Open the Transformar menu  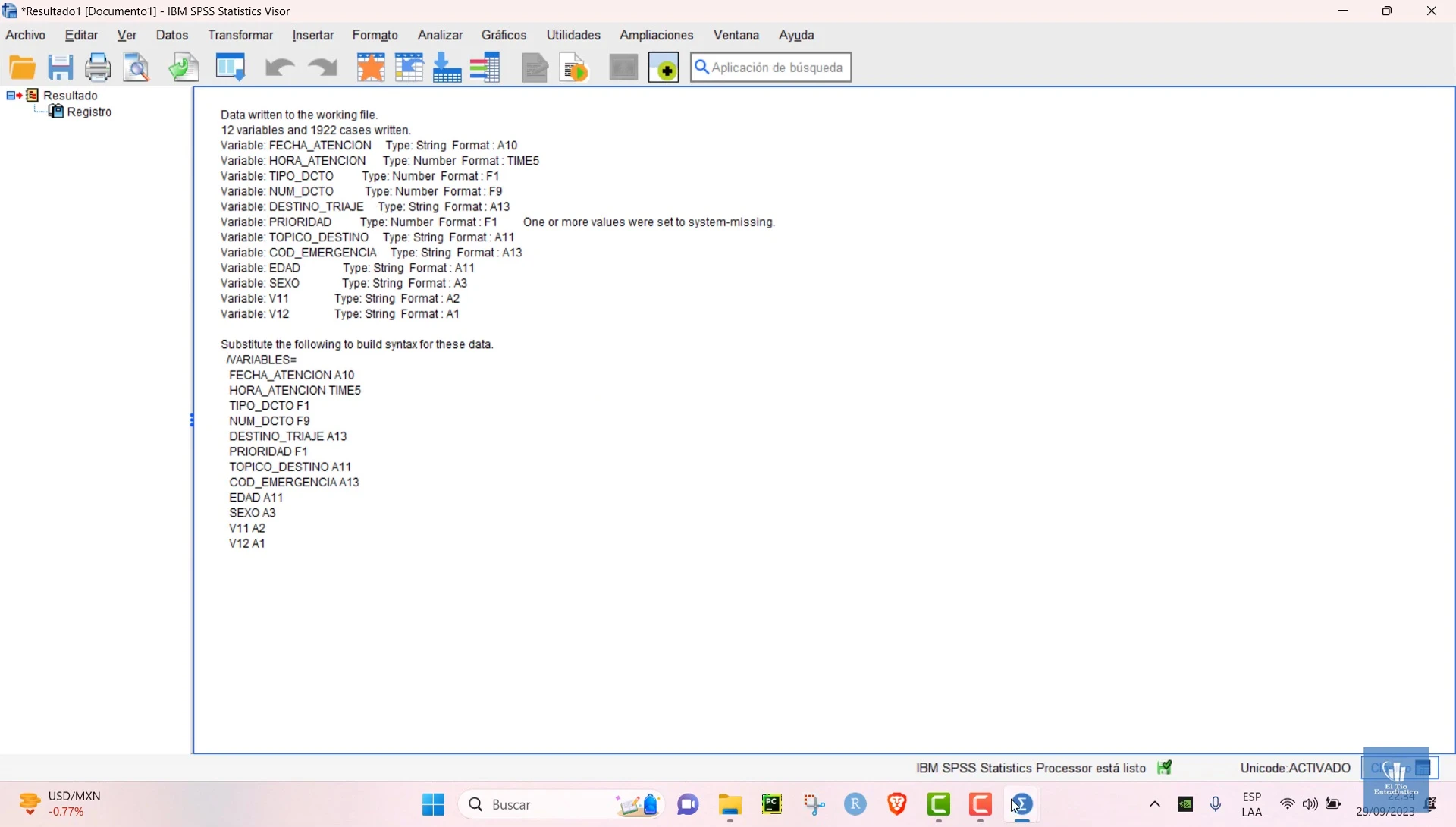click(x=240, y=36)
